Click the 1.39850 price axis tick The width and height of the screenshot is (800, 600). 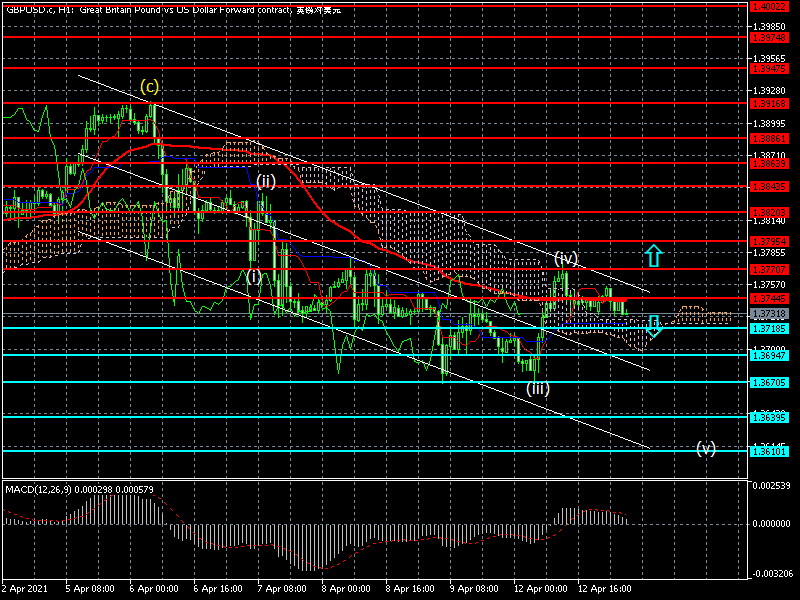[769, 26]
